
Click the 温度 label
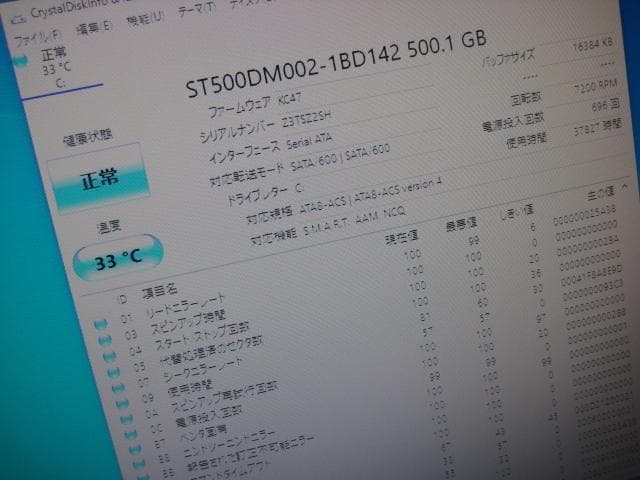(x=109, y=227)
